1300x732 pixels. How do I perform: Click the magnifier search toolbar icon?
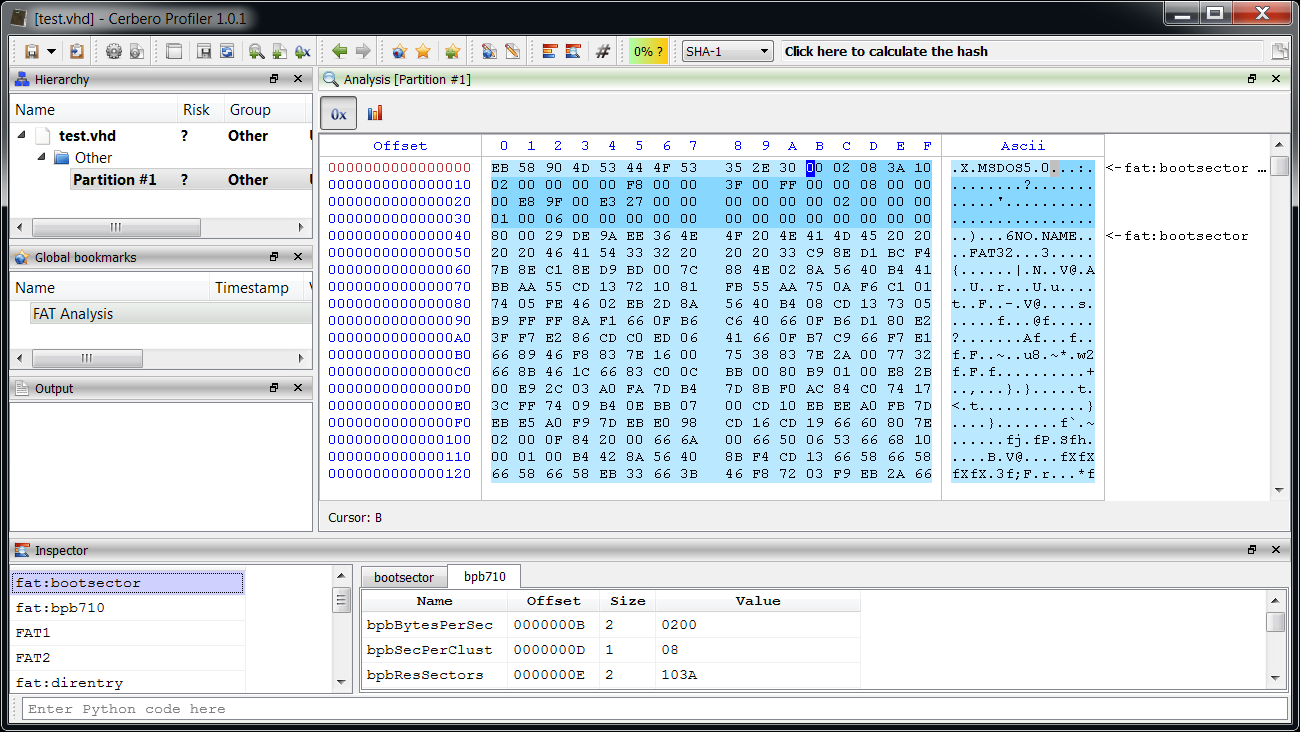tap(257, 51)
